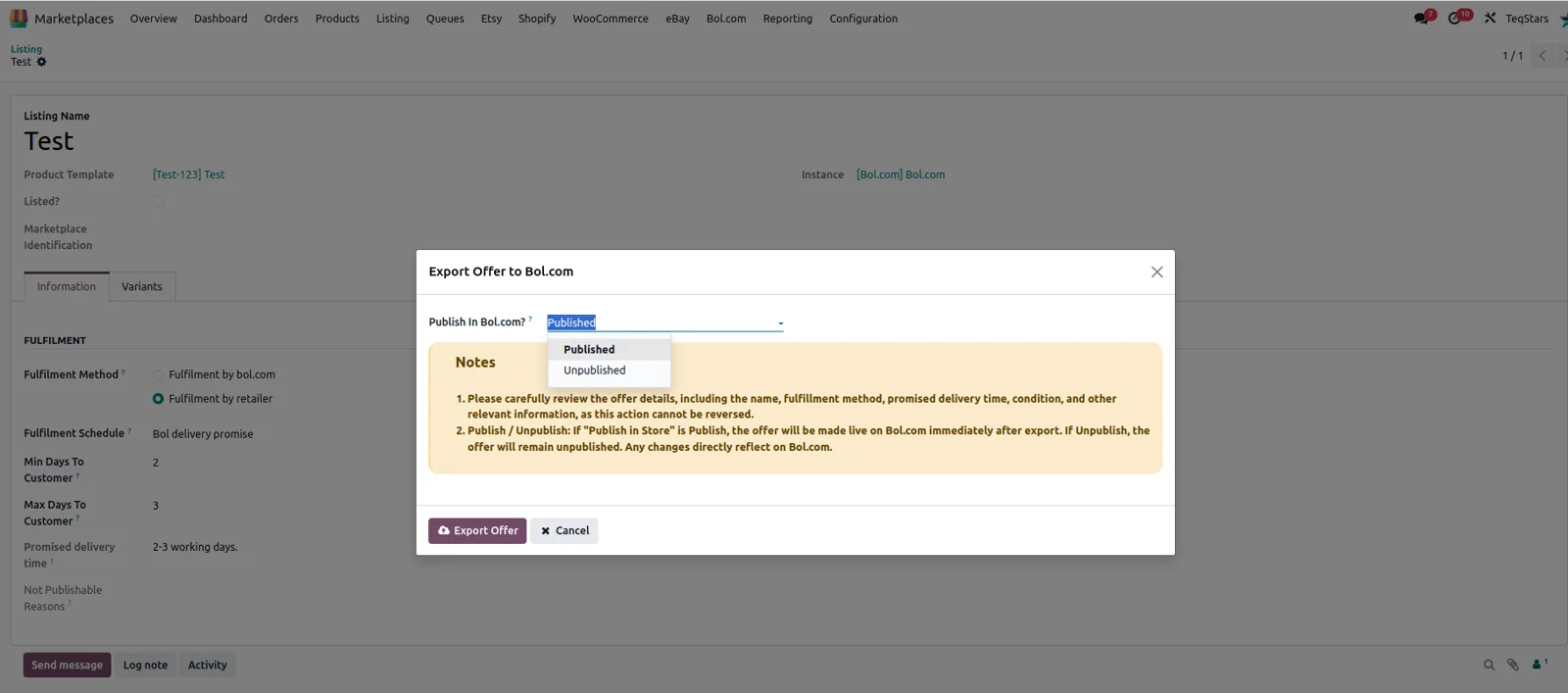The image size is (1568, 693).
Task: Select Fulfilment by retailer radio option
Action: 158,399
